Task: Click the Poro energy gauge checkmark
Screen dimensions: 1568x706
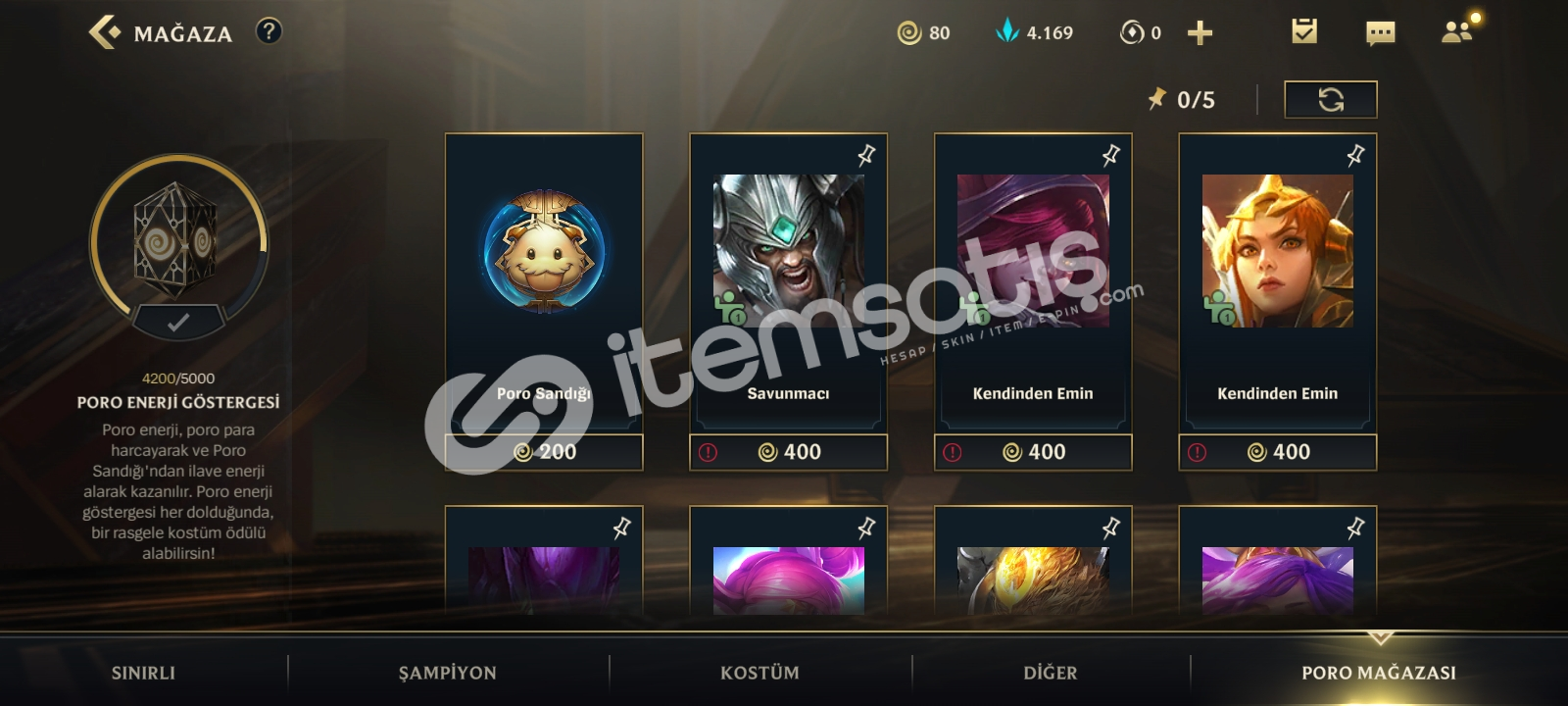Action: click(178, 322)
